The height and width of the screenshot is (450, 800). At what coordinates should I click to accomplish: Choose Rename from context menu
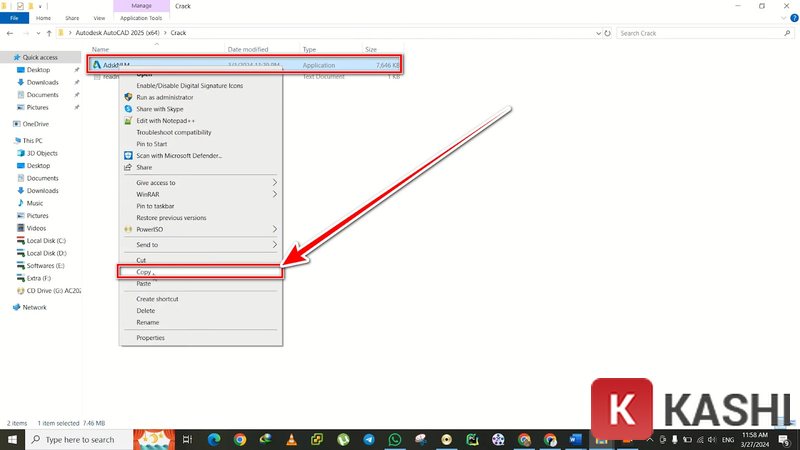201,322
